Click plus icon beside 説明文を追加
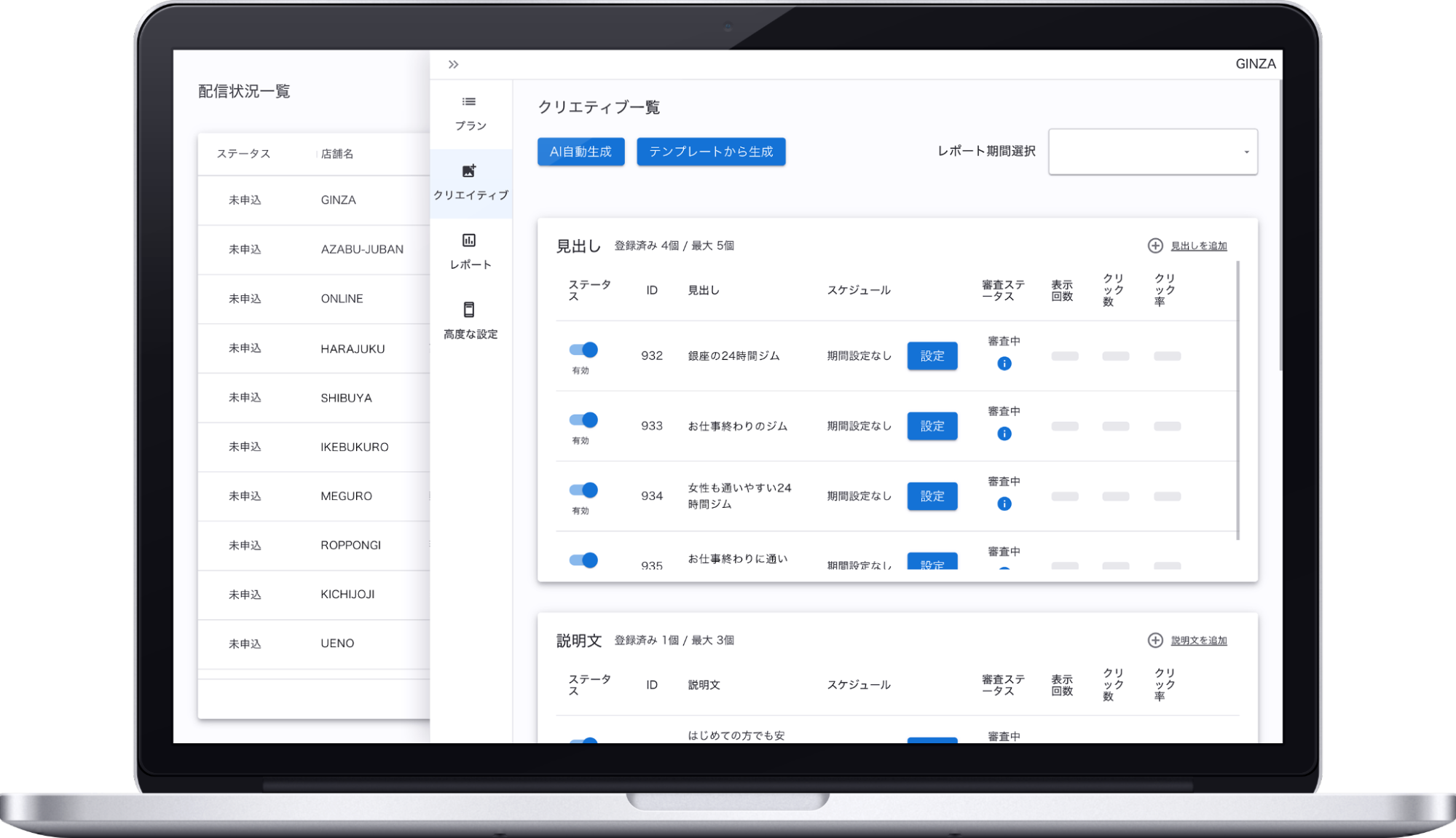 pyautogui.click(x=1155, y=641)
